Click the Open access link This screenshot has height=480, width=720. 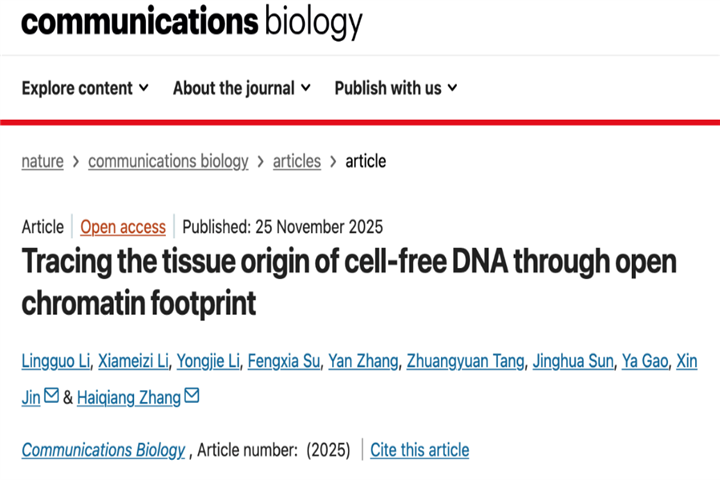coord(123,227)
